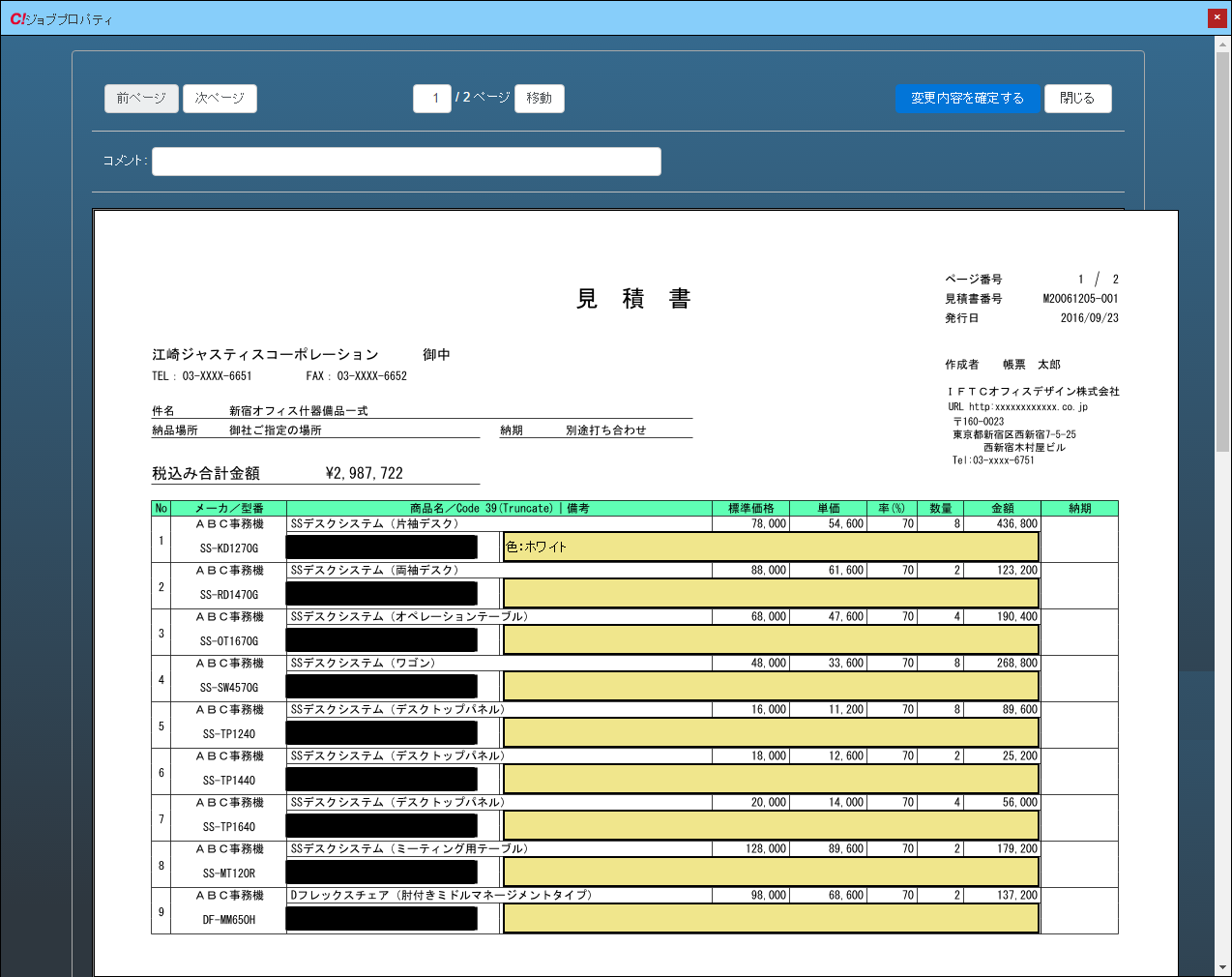Click yellow remark field 色:ホワイト
Screen dimensions: 1232x977
click(x=771, y=547)
